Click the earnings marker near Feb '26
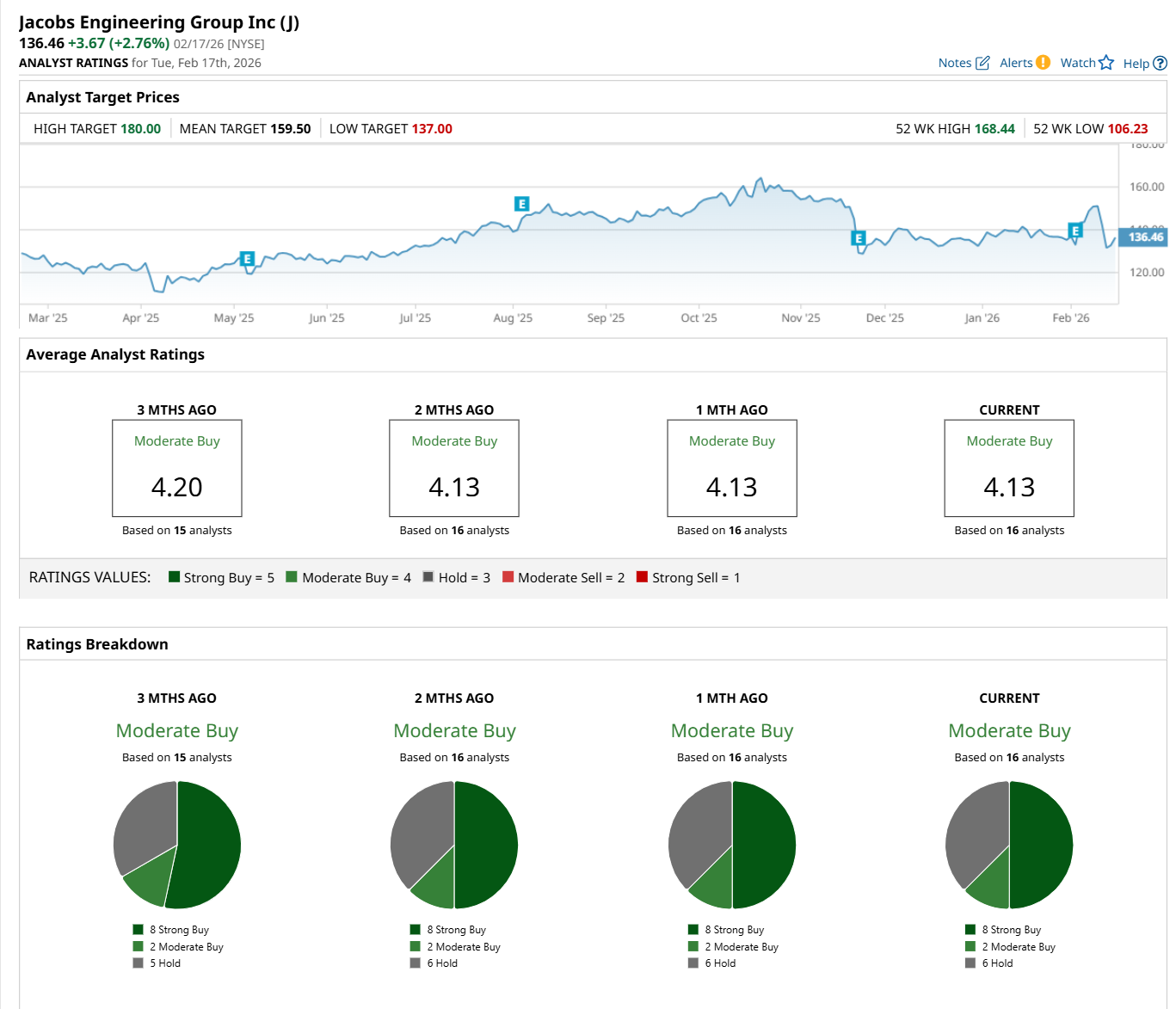The image size is (1176, 1009). click(x=1075, y=231)
